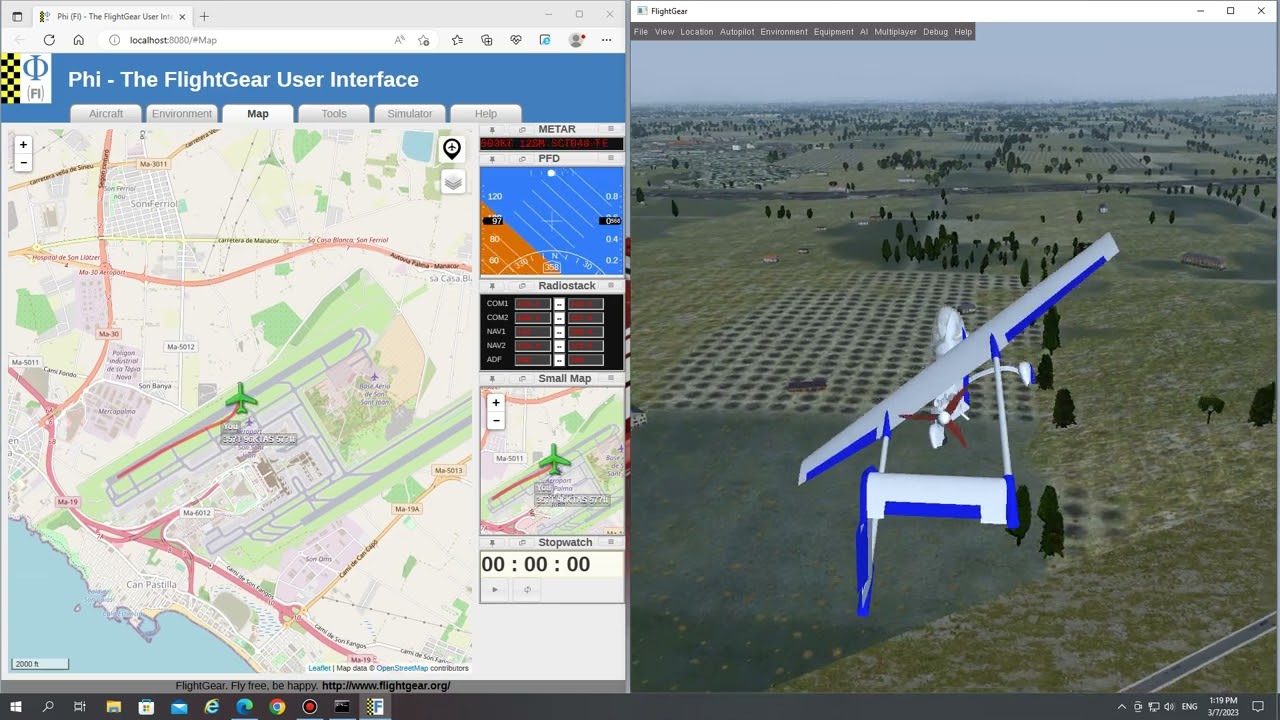The height and width of the screenshot is (720, 1280).
Task: Open Environment menu in FlightGear window
Action: 784,32
